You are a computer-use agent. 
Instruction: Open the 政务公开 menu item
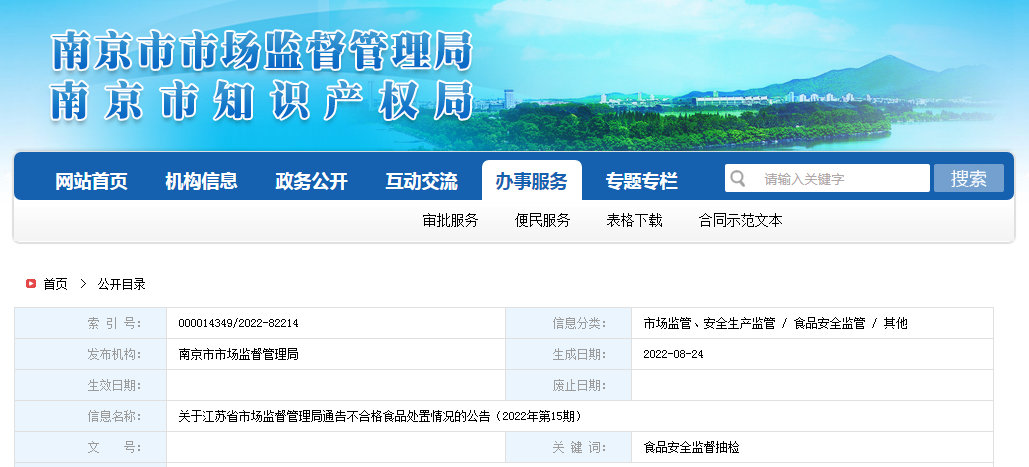coord(311,181)
